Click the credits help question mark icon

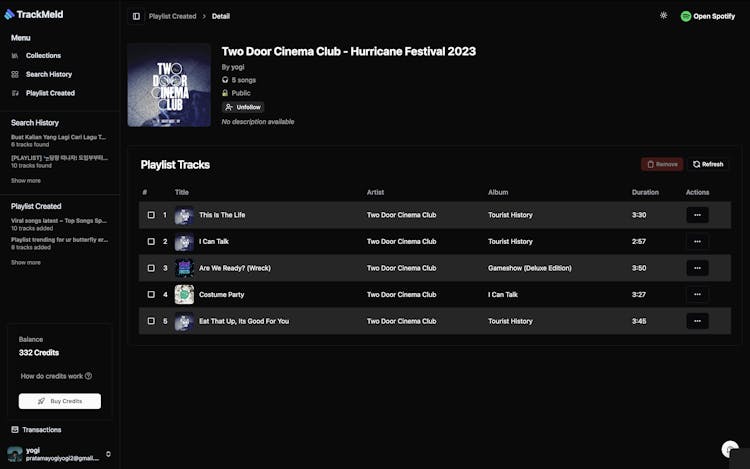(88, 376)
